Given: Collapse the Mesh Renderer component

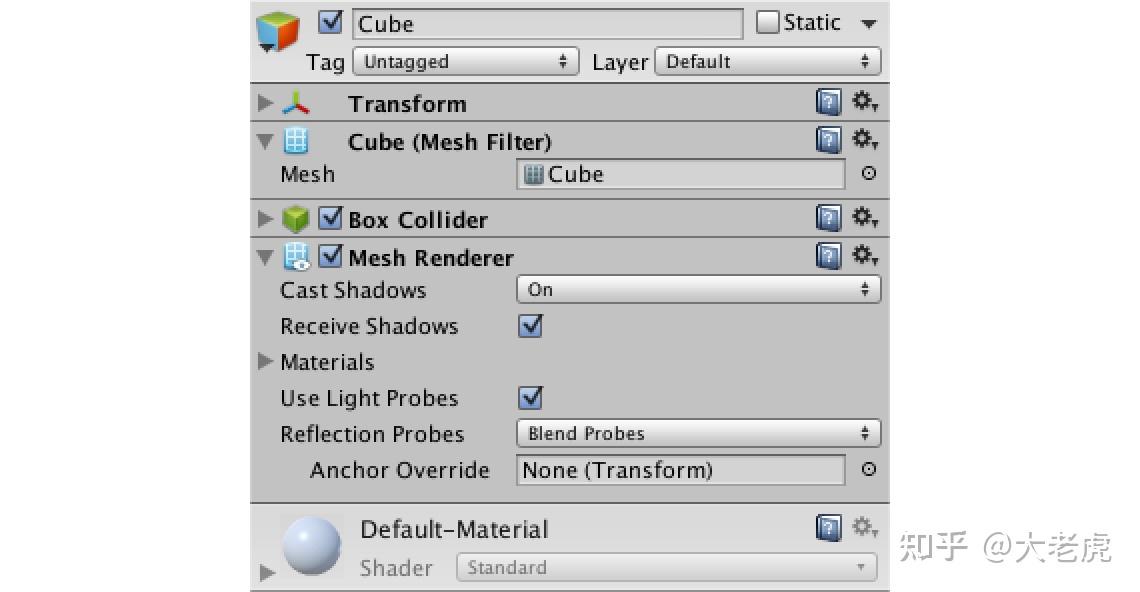Looking at the screenshot, I should [x=265, y=257].
